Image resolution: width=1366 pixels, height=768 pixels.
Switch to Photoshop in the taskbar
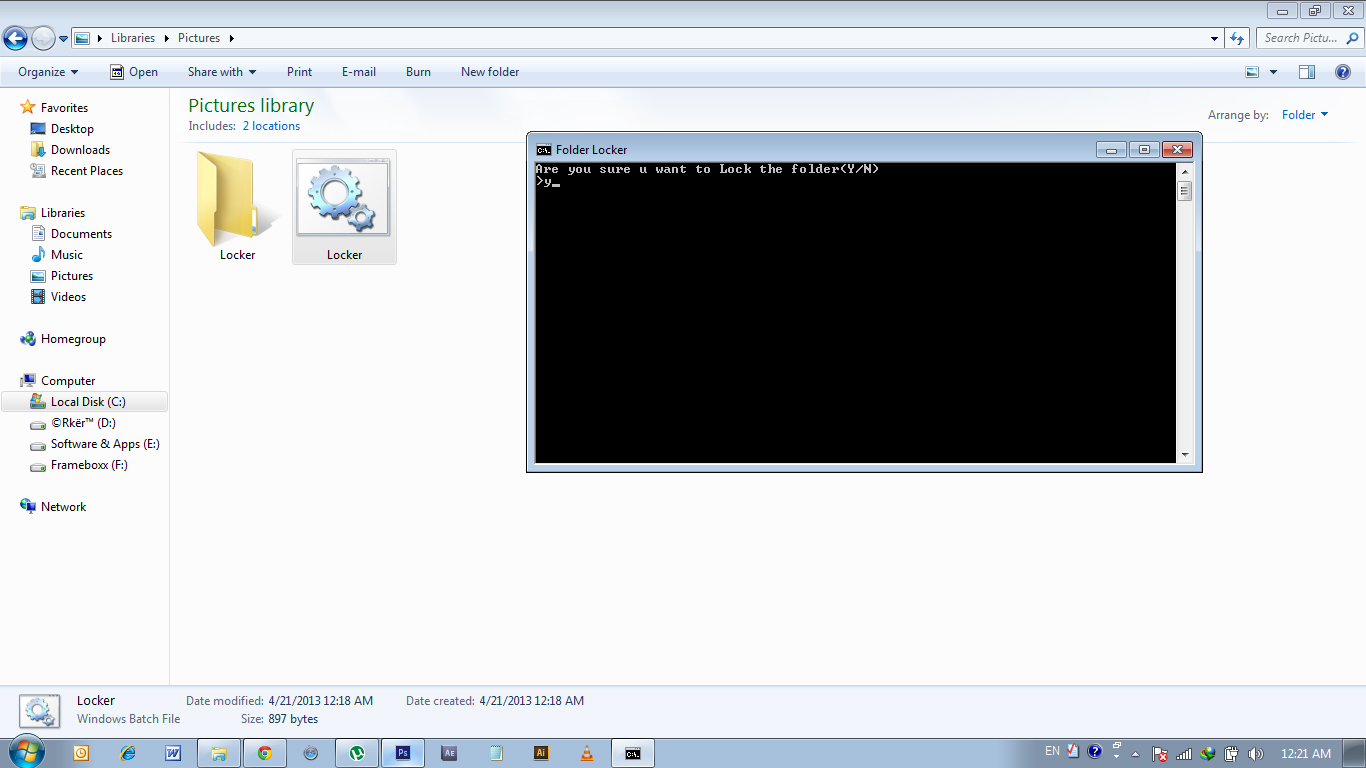pos(403,753)
